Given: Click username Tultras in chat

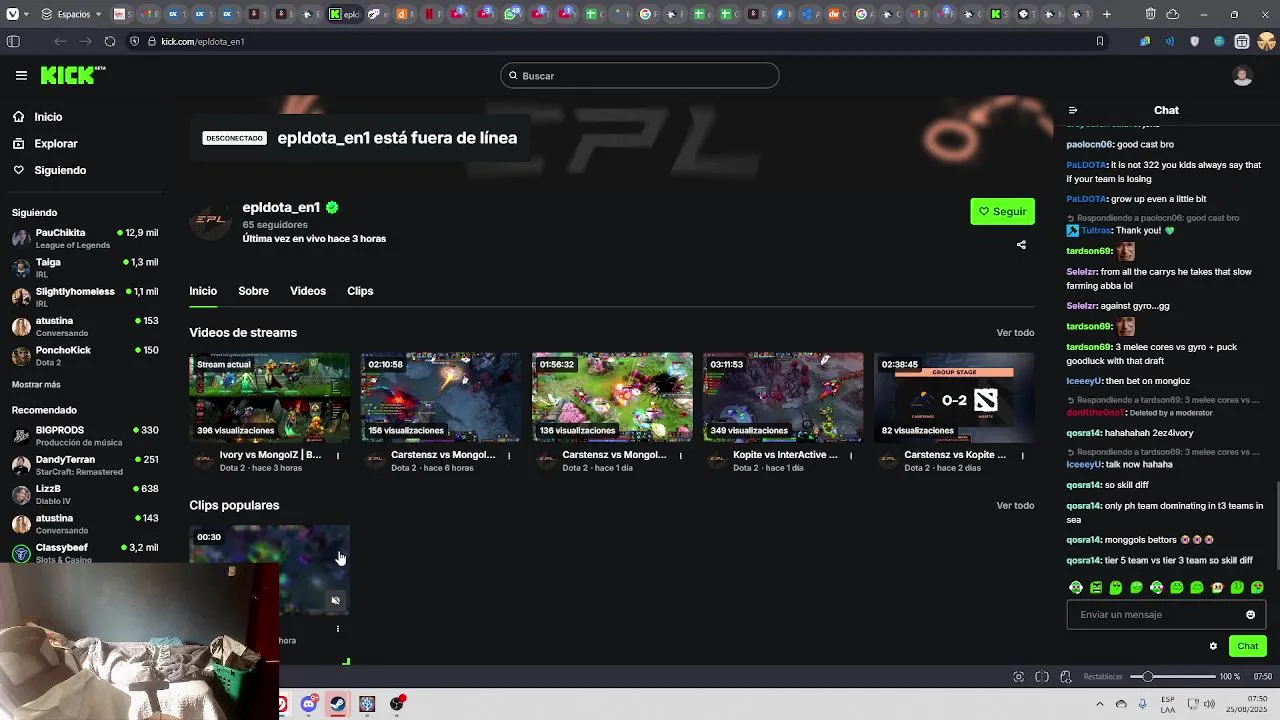Looking at the screenshot, I should pyautogui.click(x=1096, y=231).
